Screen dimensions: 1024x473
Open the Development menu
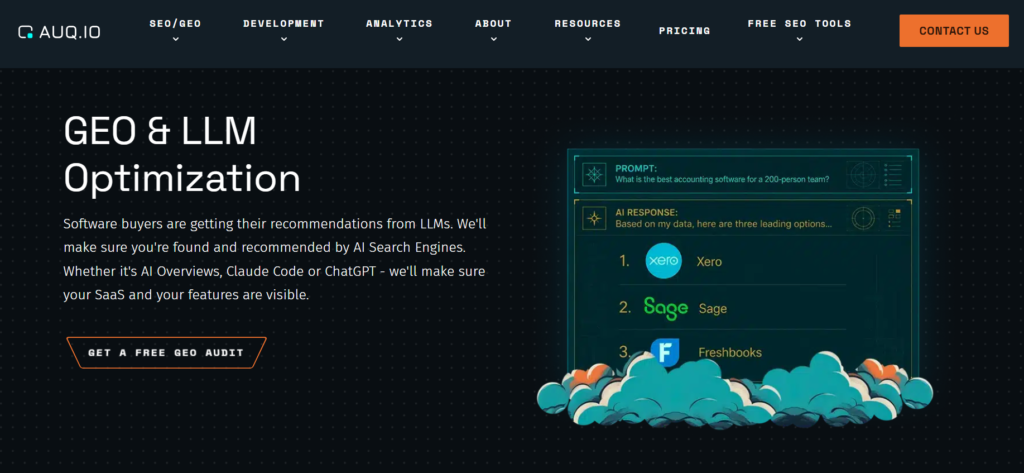[x=283, y=24]
